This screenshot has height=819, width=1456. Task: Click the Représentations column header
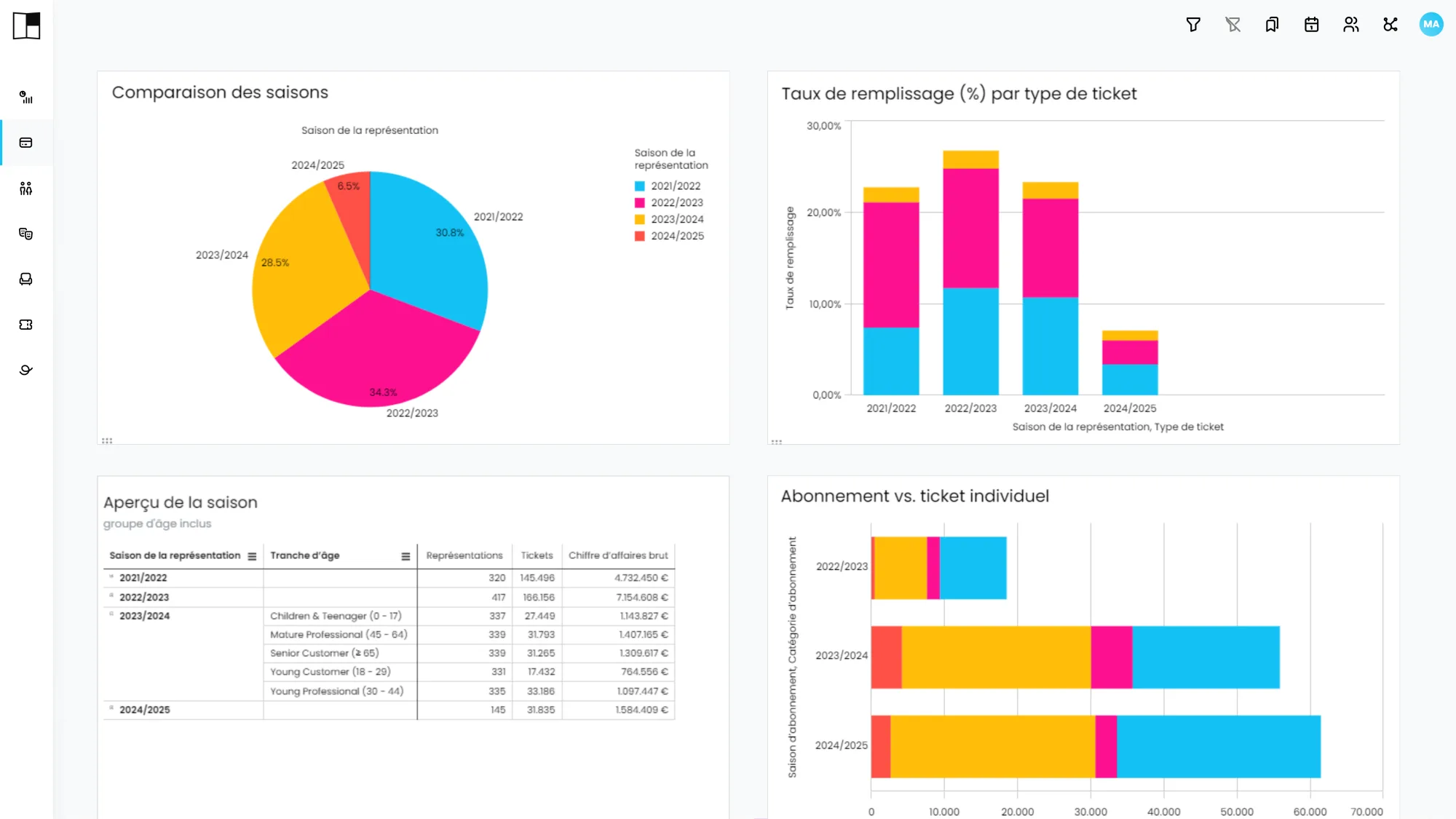click(464, 555)
